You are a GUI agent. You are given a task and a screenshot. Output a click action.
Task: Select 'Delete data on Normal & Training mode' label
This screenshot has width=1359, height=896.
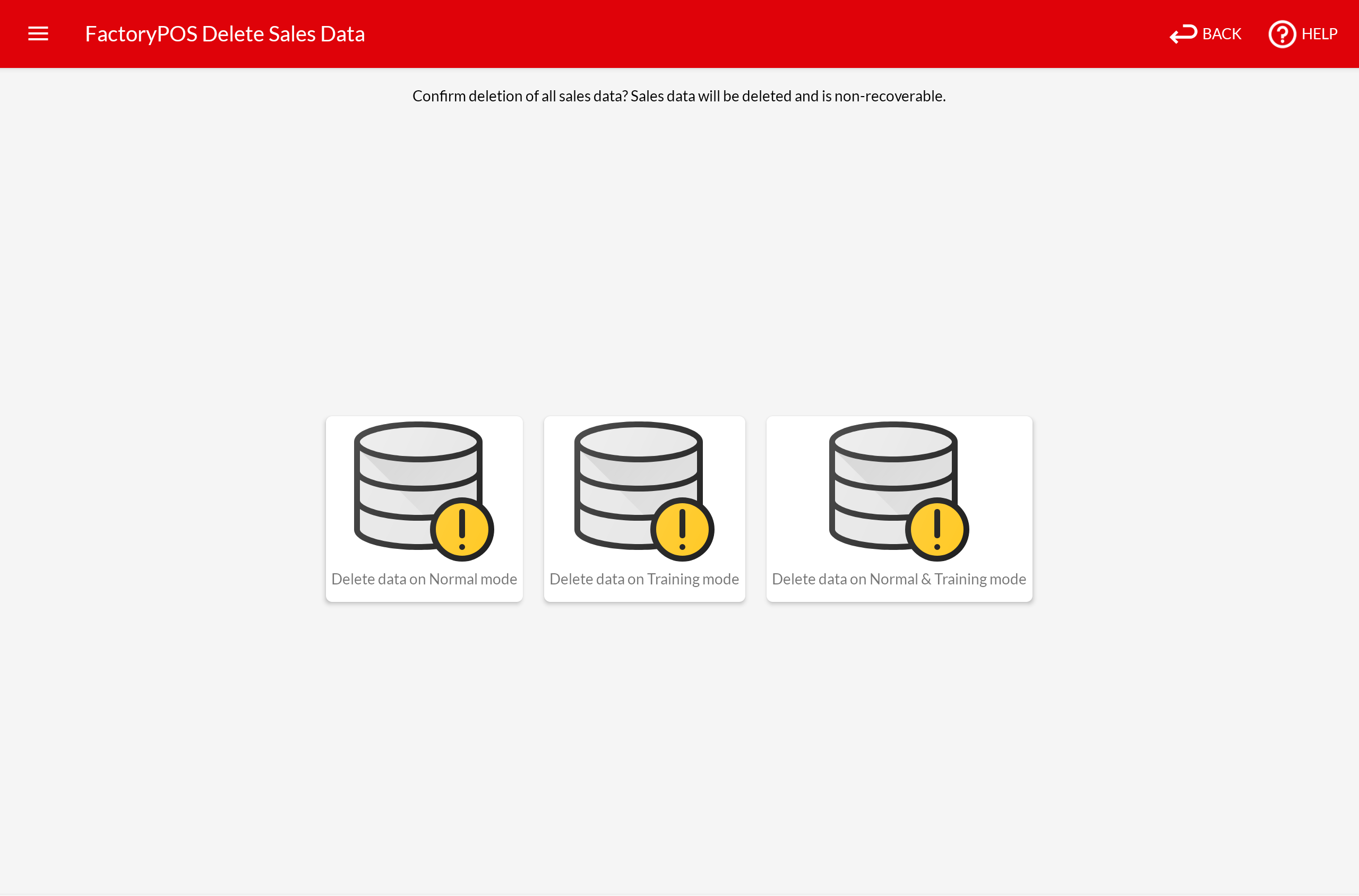[x=899, y=579]
